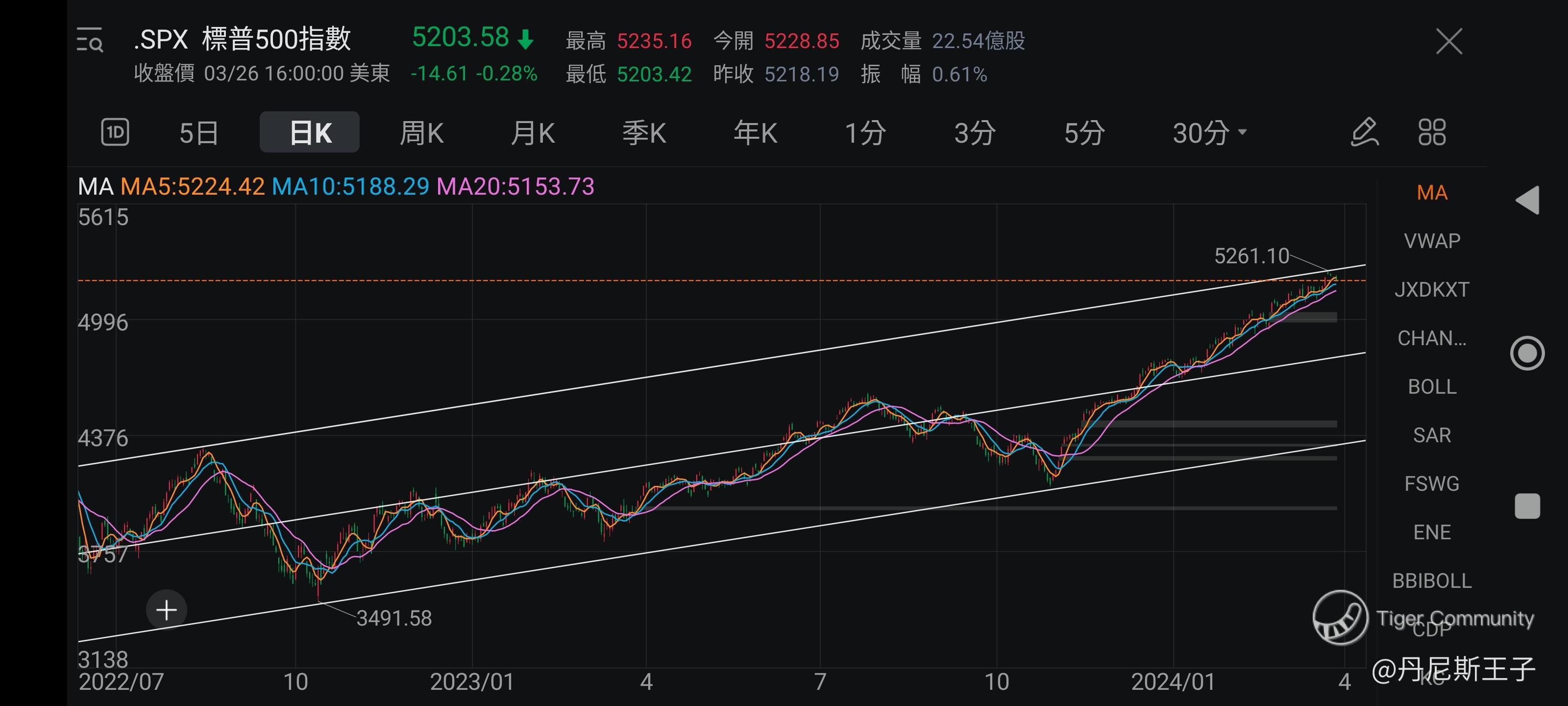Enable the BOLL indicator

[x=1432, y=387]
